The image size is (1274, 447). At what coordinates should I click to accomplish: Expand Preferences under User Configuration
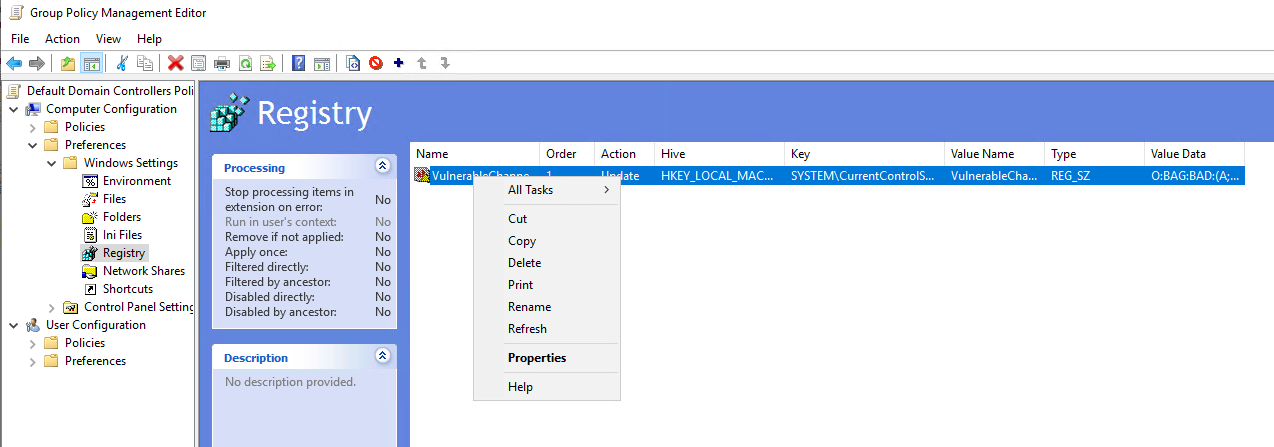pyautogui.click(x=32, y=361)
